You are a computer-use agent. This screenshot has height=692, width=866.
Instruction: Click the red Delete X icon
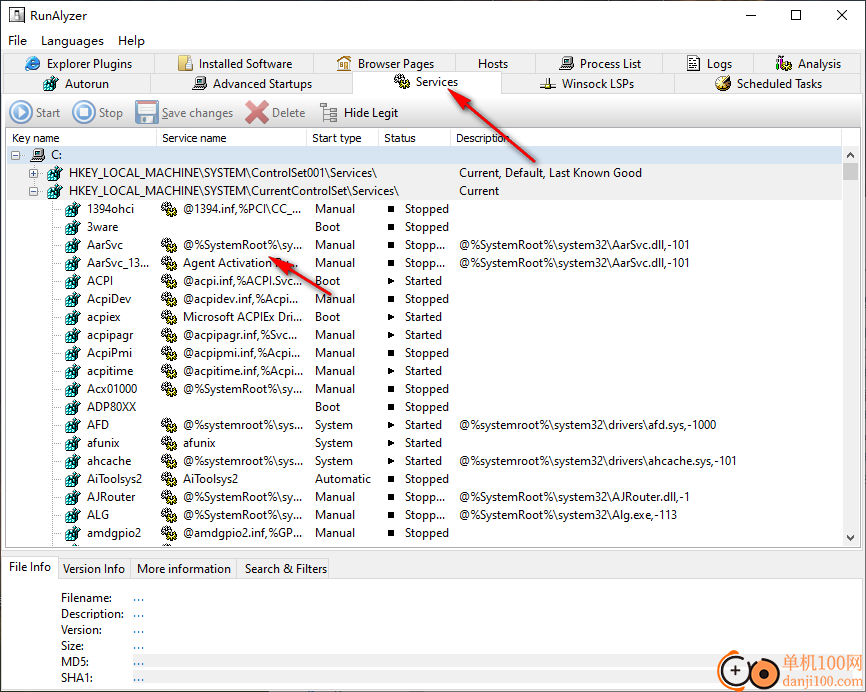click(257, 113)
